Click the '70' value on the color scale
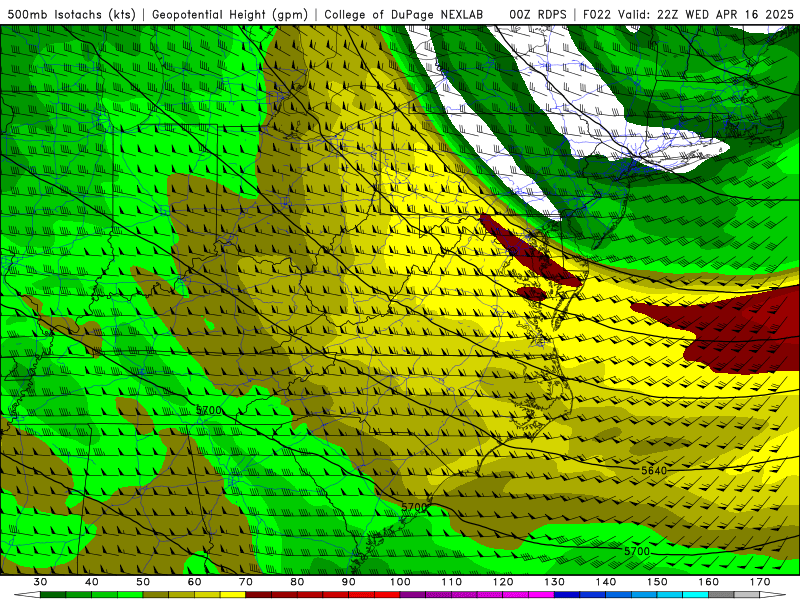The height and width of the screenshot is (600, 800). pos(246,582)
